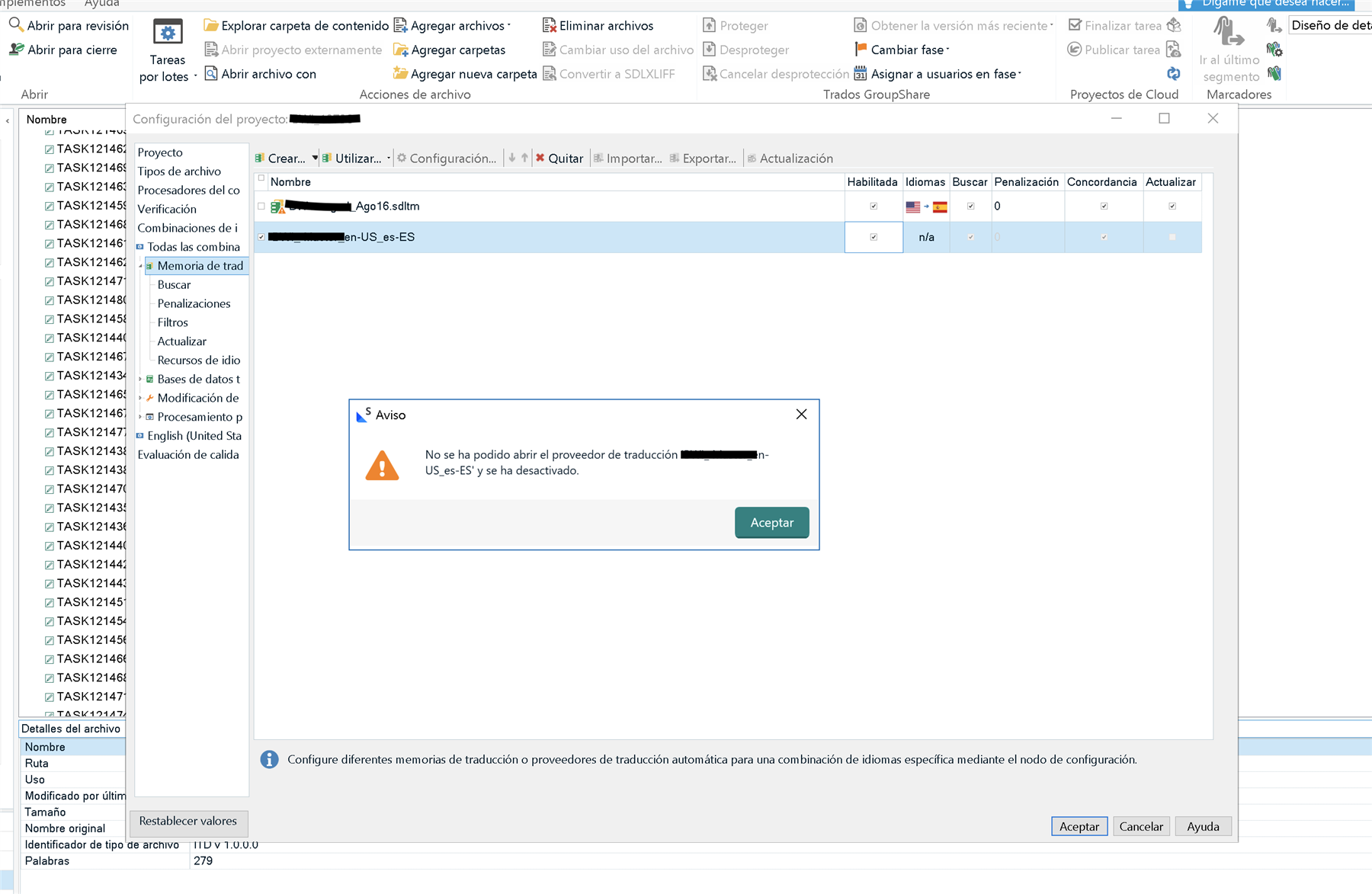The image size is (1372, 894).
Task: Expand the Bases de datos tree node
Action: tap(140, 380)
